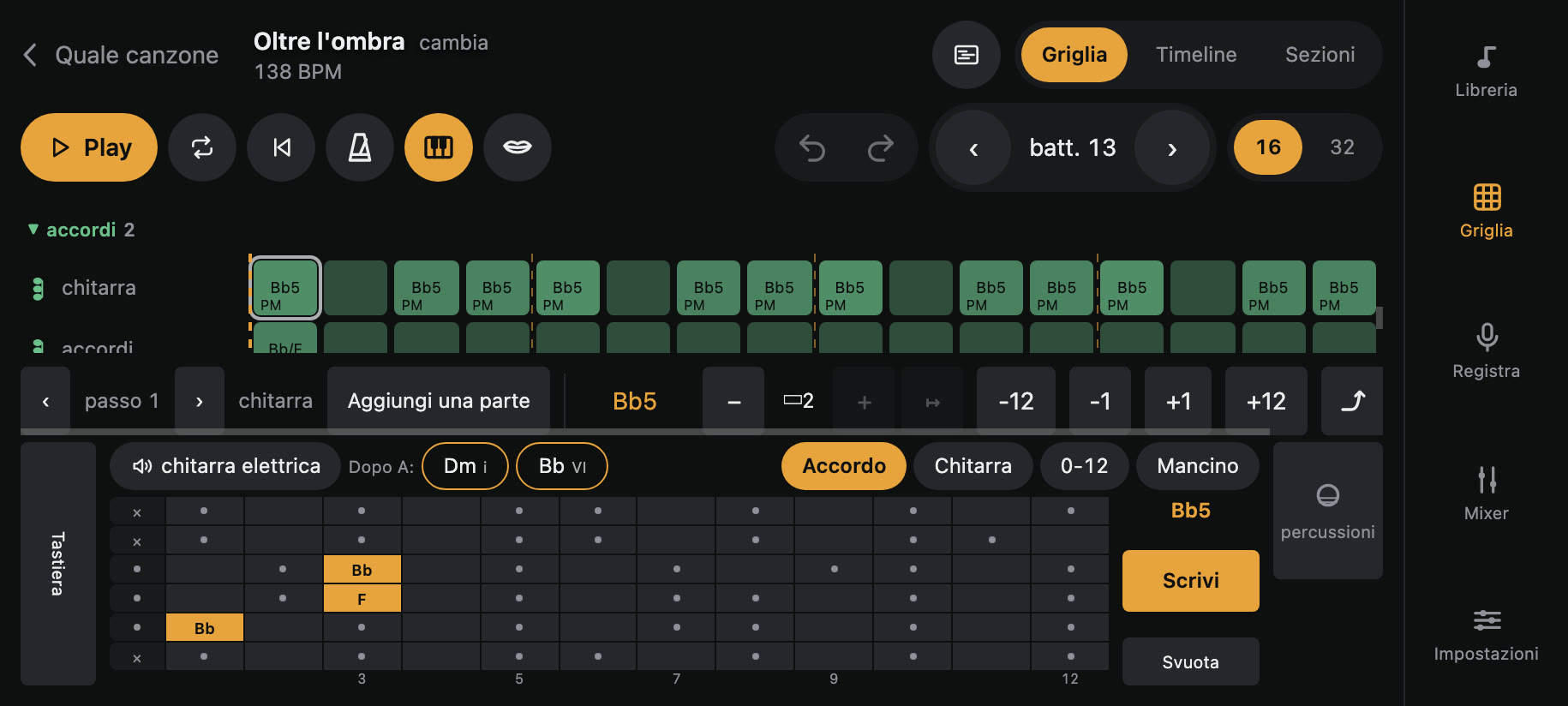Start playback with the Play button
Screen dimensions: 1568x706
pyautogui.click(x=89, y=147)
